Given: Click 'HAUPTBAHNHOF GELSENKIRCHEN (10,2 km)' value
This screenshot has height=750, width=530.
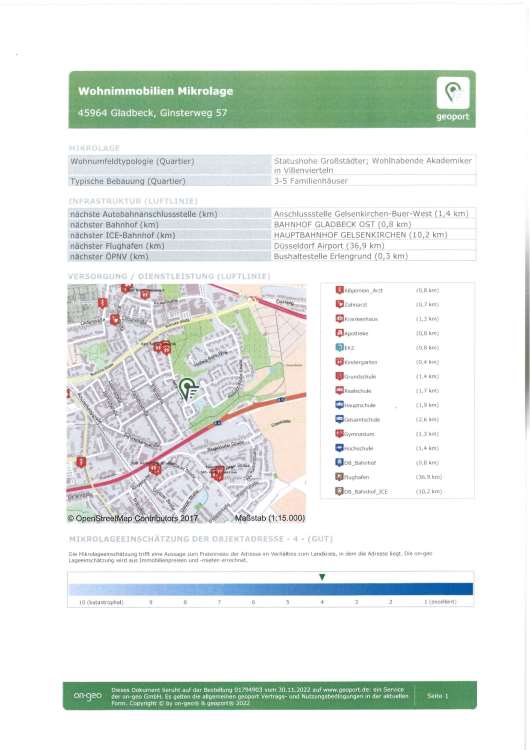Looking at the screenshot, I should pyautogui.click(x=360, y=234).
